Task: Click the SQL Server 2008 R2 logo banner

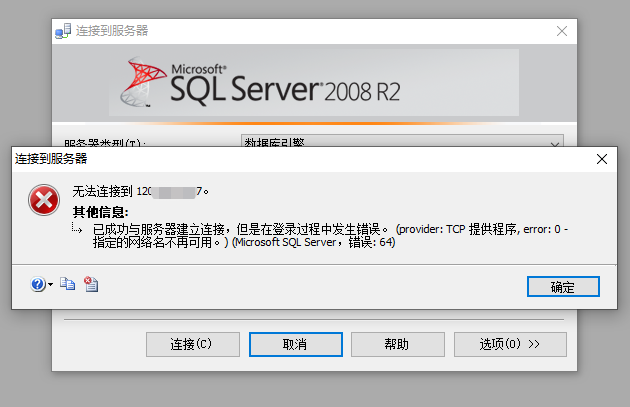Action: coord(314,82)
